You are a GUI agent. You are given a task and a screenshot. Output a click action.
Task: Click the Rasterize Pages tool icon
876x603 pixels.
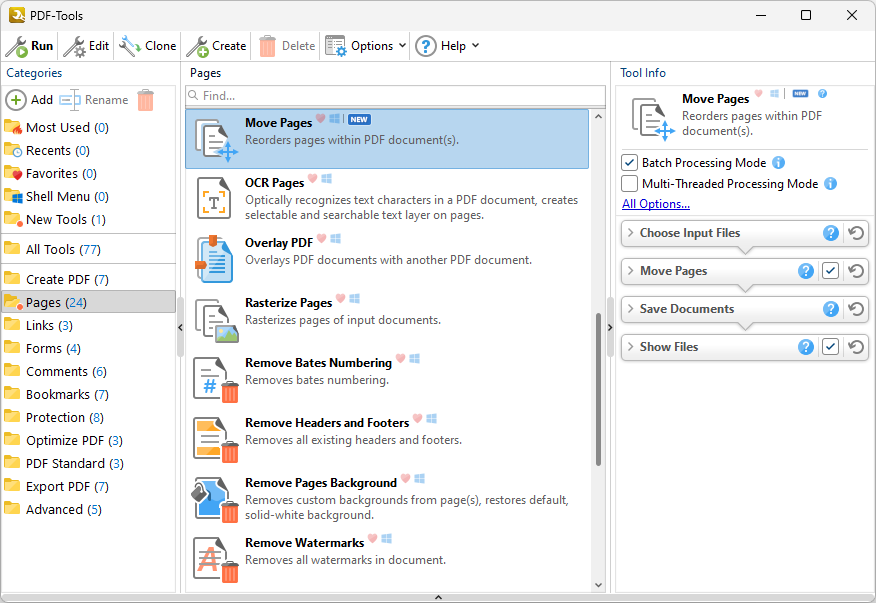click(213, 317)
